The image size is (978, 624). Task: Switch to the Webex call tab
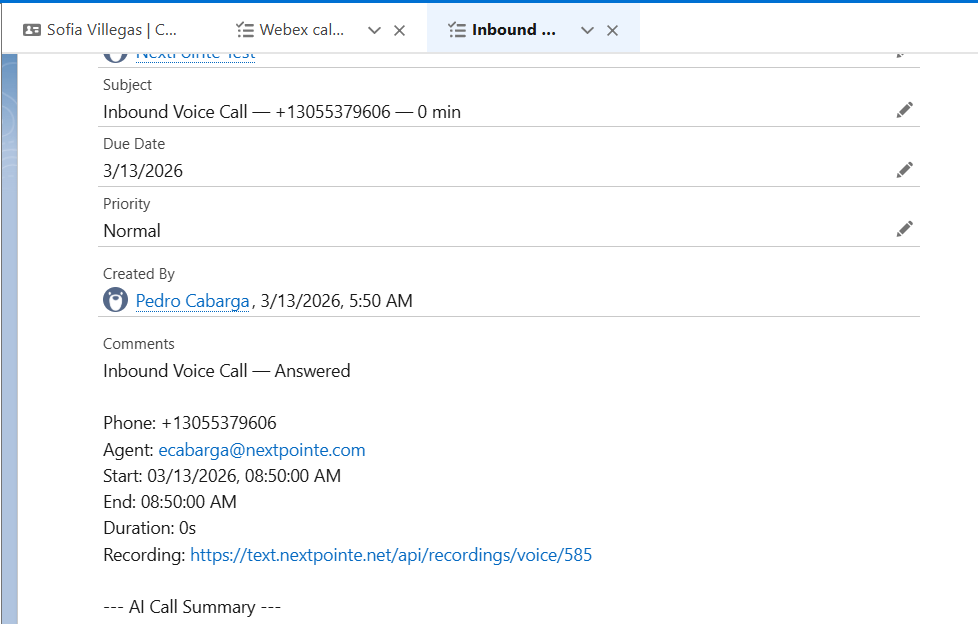[x=300, y=29]
